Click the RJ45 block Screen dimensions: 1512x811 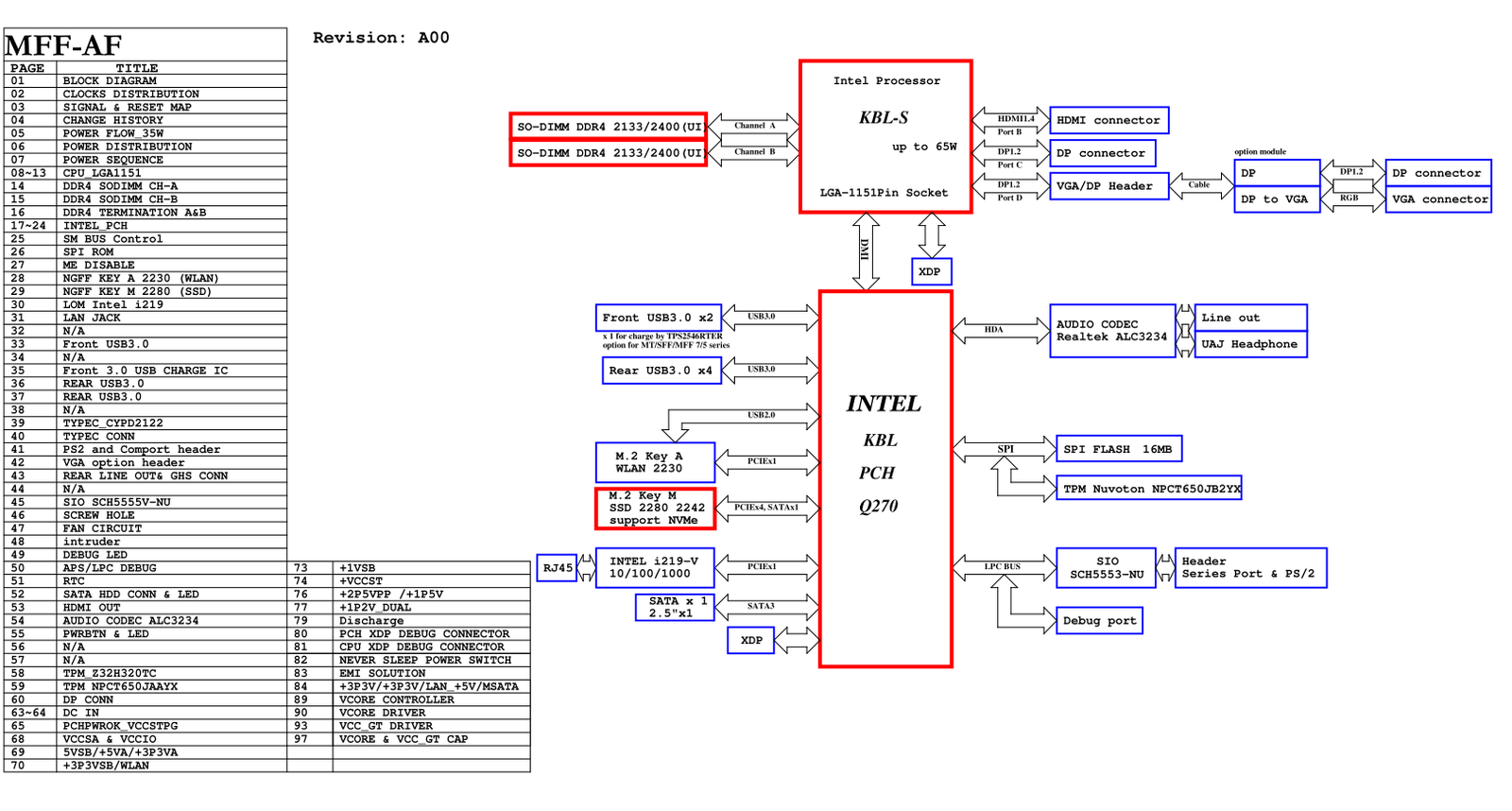[x=557, y=568]
